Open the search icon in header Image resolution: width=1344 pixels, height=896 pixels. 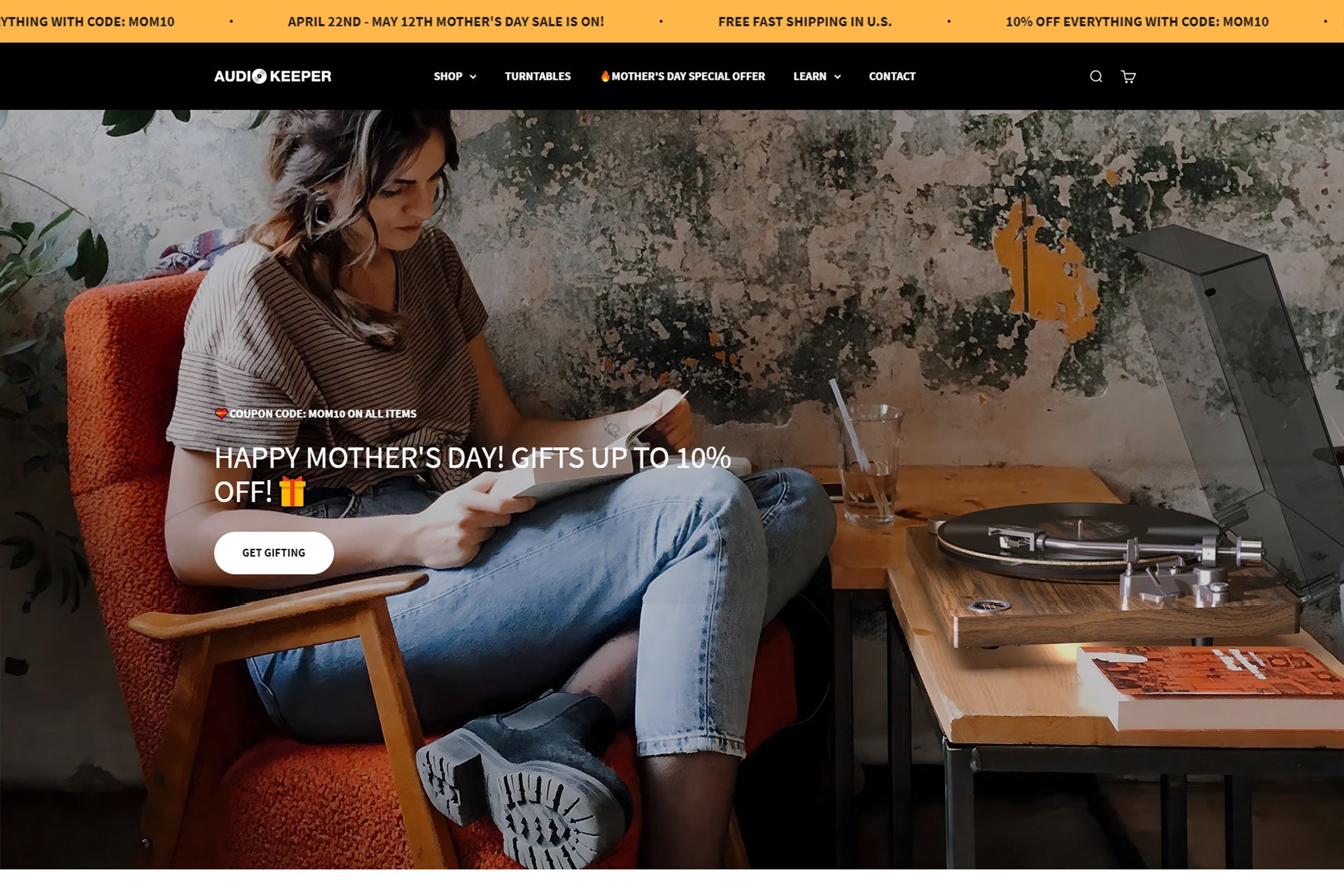click(x=1095, y=76)
